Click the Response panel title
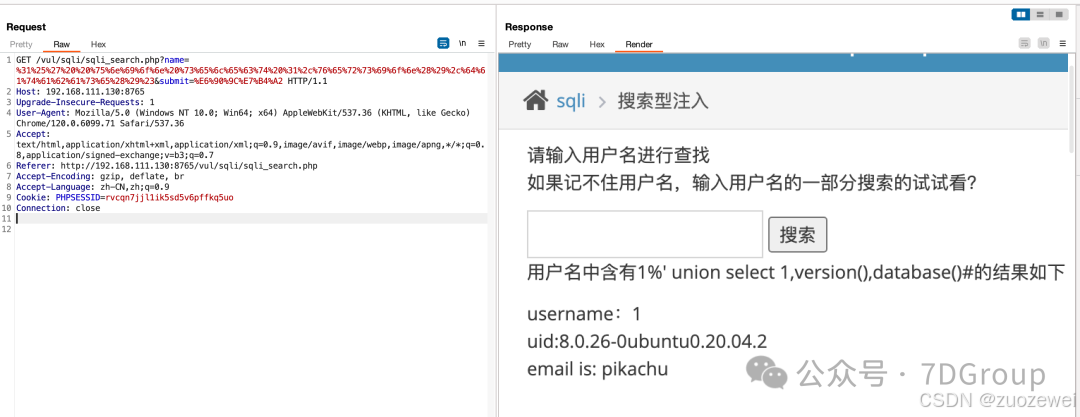Viewport: 1080px width, 417px height. pyautogui.click(x=529, y=27)
